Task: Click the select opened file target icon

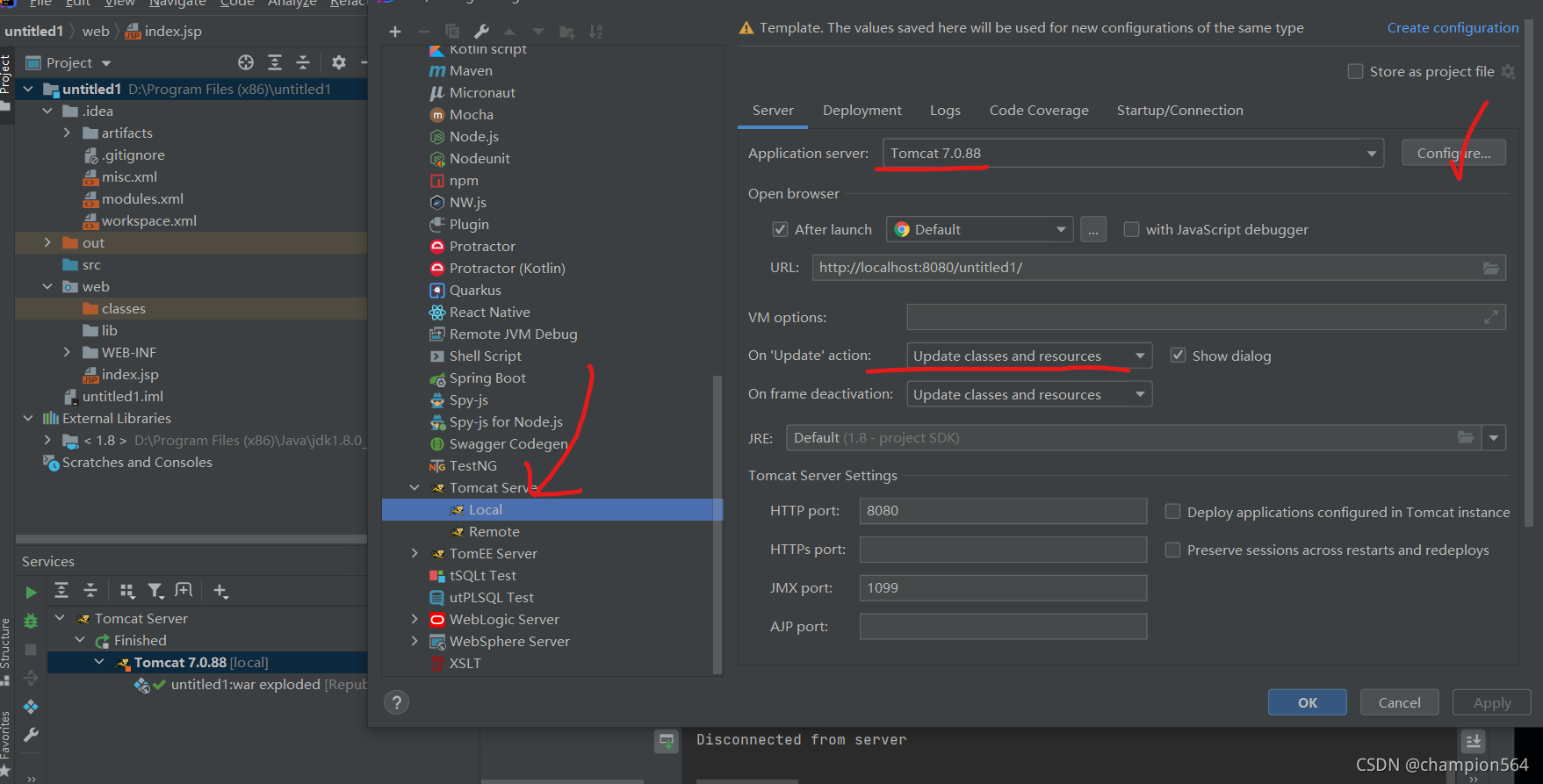Action: point(246,62)
